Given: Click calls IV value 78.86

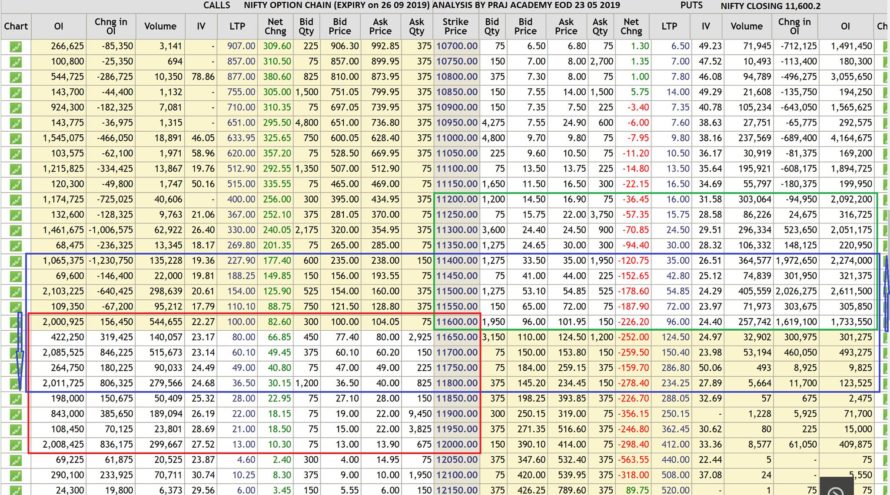Looking at the screenshot, I should tap(203, 77).
